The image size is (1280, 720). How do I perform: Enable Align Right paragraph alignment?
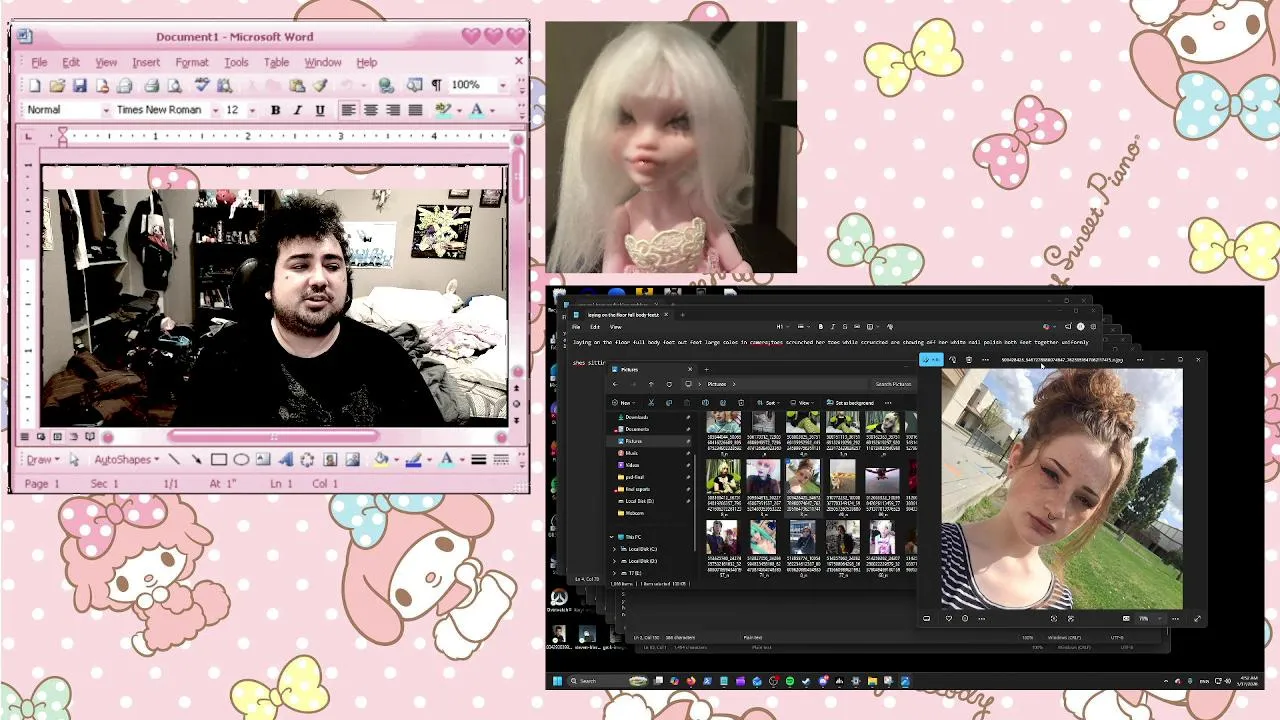tap(393, 110)
